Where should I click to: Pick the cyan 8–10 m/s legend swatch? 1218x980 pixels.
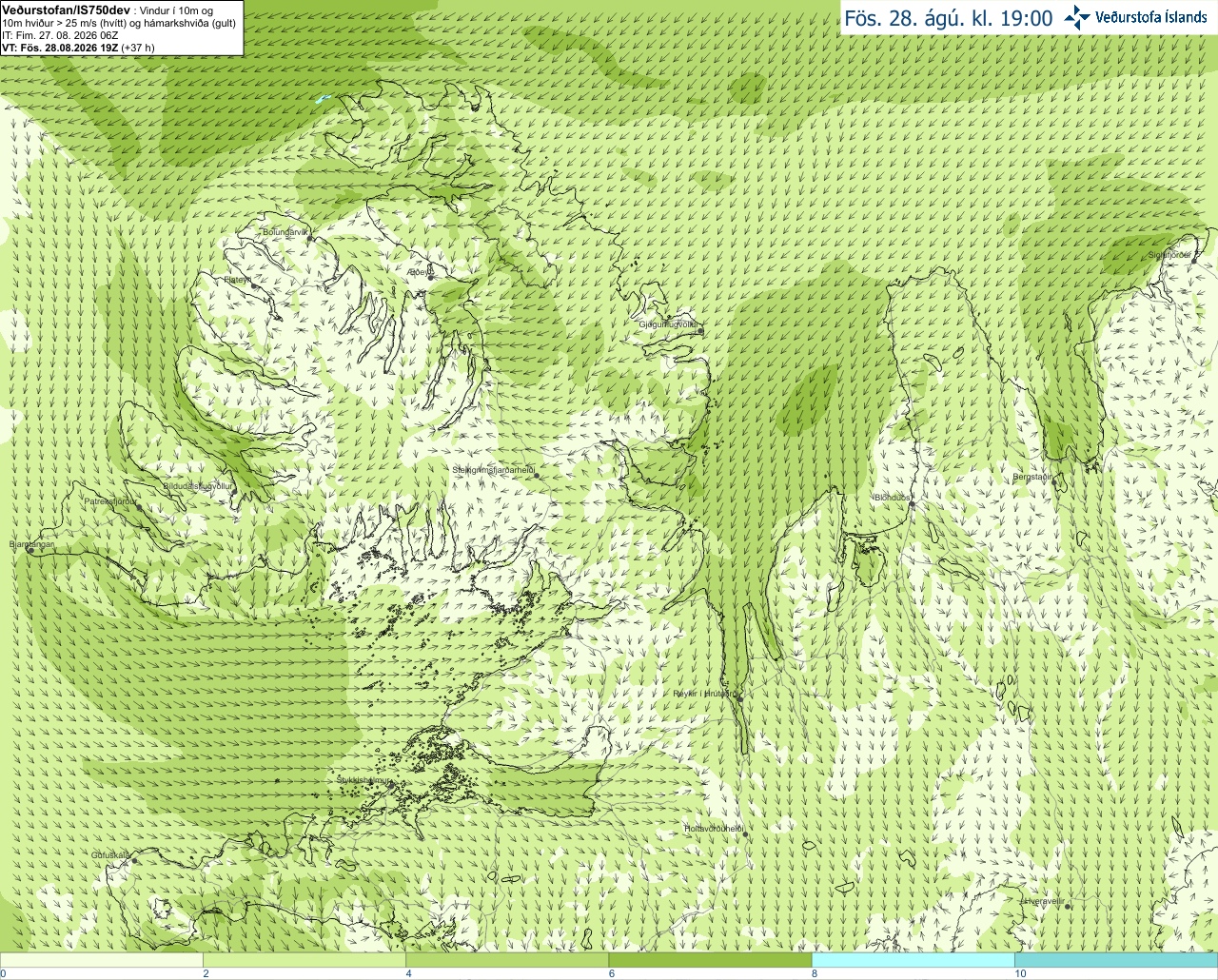coord(913,960)
